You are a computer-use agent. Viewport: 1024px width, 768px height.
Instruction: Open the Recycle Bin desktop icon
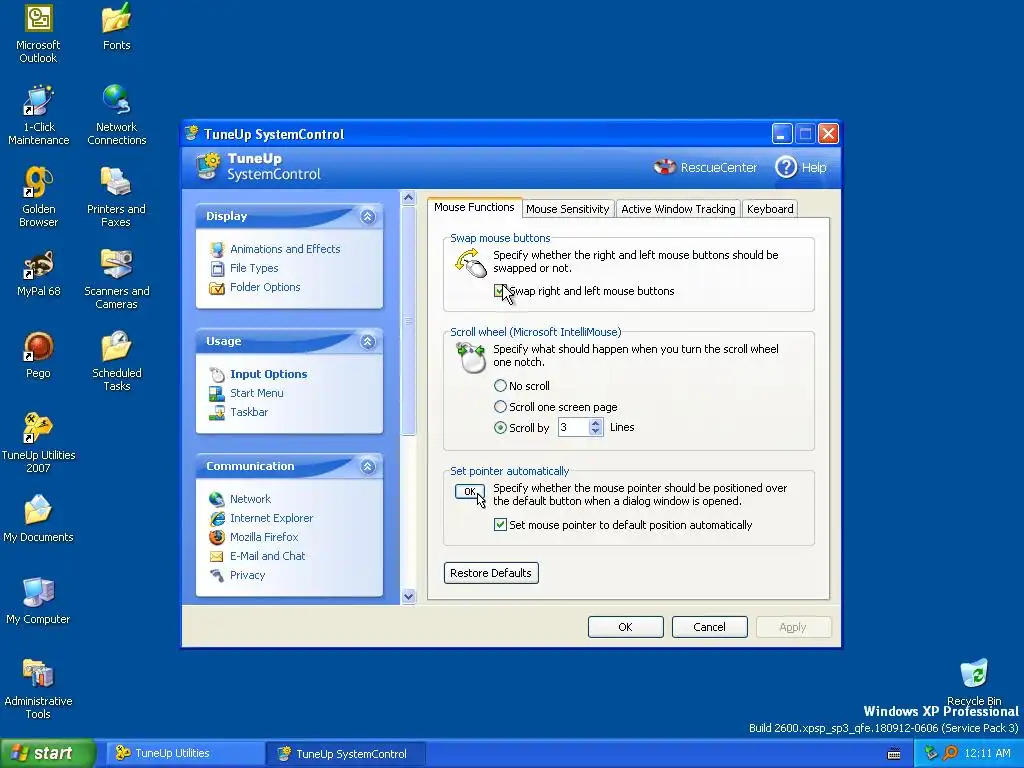pyautogui.click(x=974, y=675)
